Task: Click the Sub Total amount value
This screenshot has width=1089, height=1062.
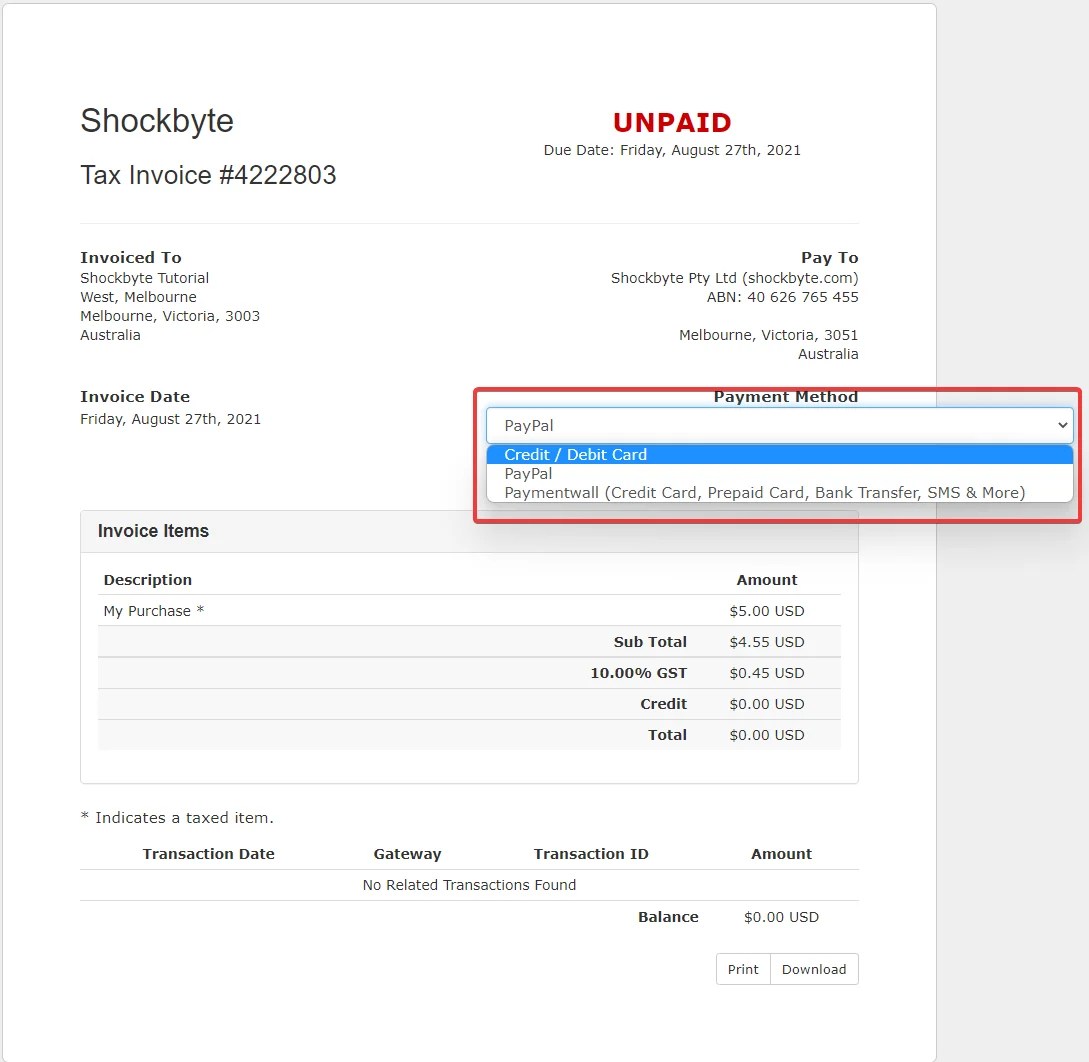Action: (x=767, y=641)
